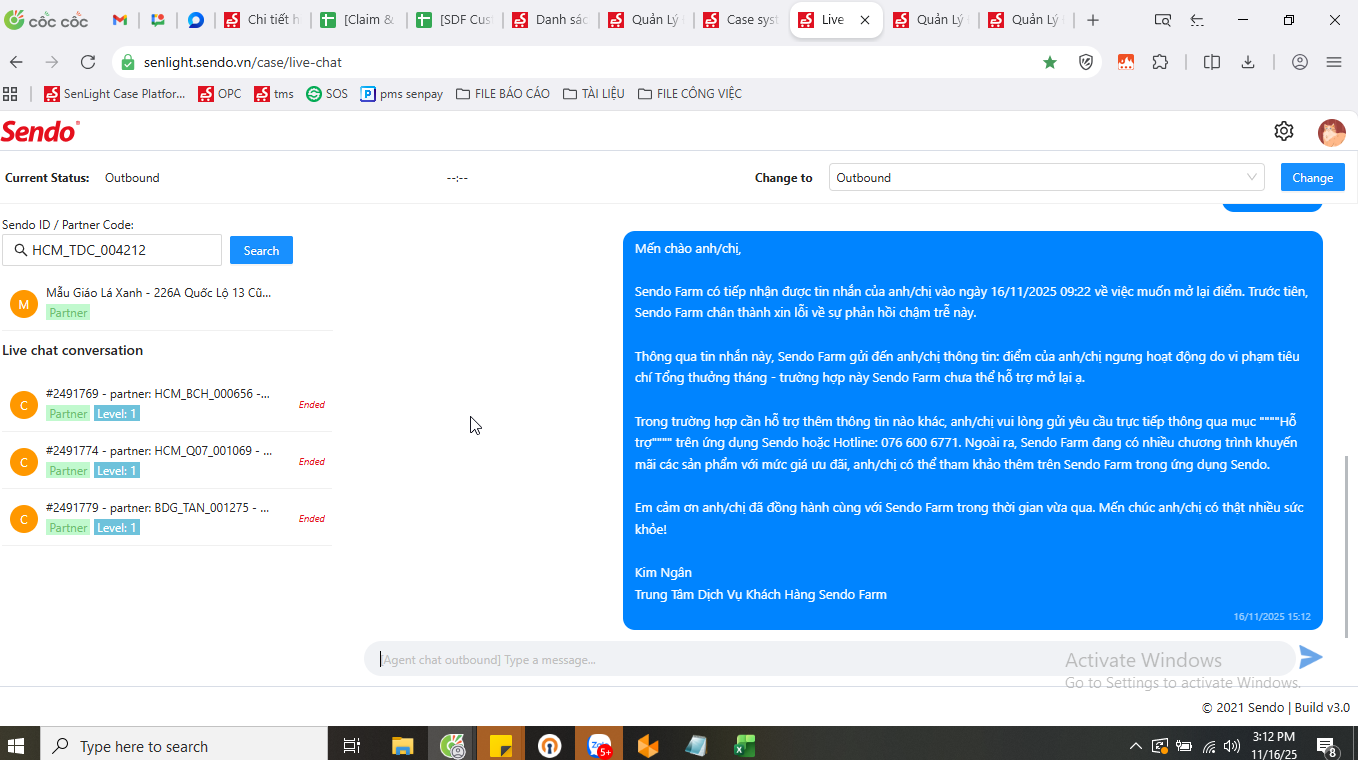
Task: Click the Sendo logo
Action: pyautogui.click(x=40, y=131)
